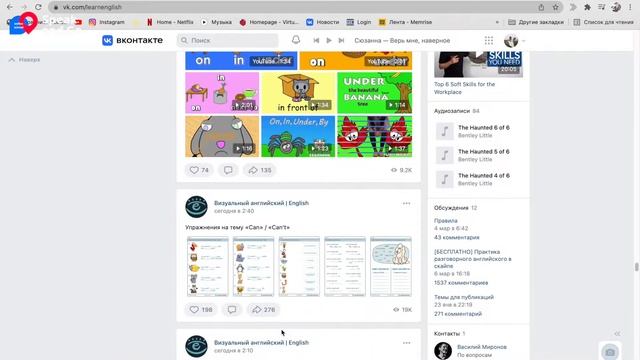The image size is (640, 360).
Task: Click the page vertical scrollbar thumb
Action: pos(636,267)
